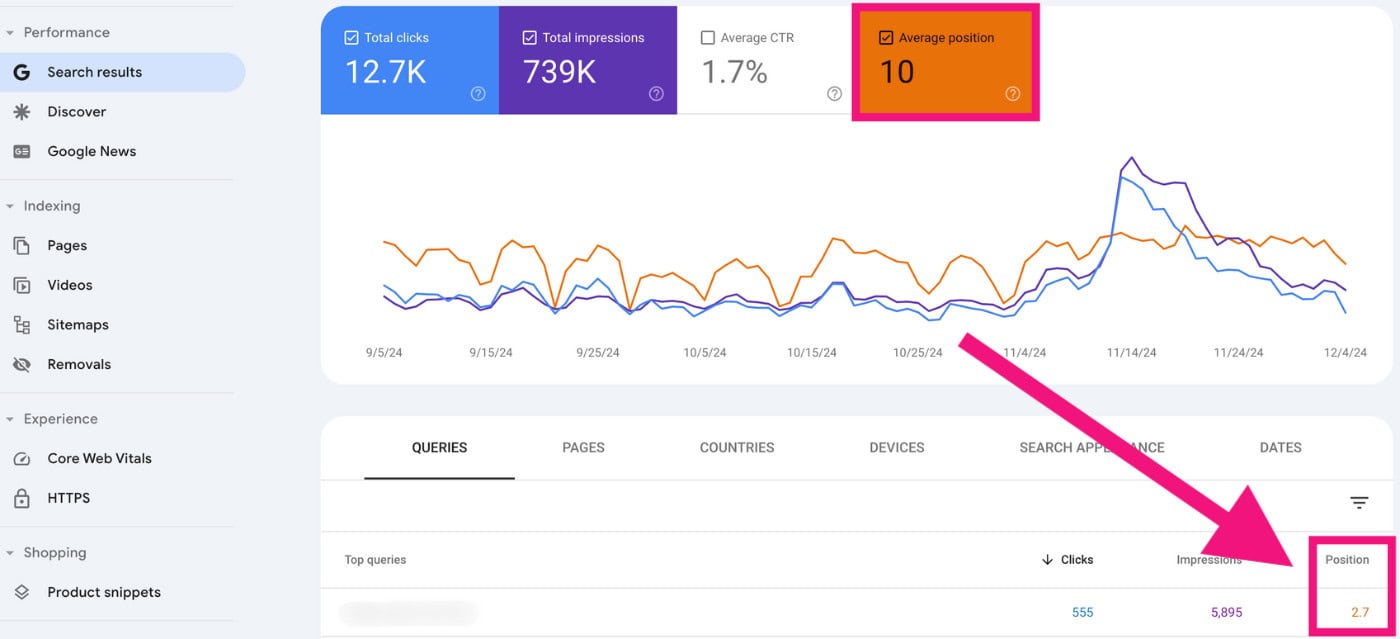Open Core Web Vitals gauge icon

tap(21, 459)
